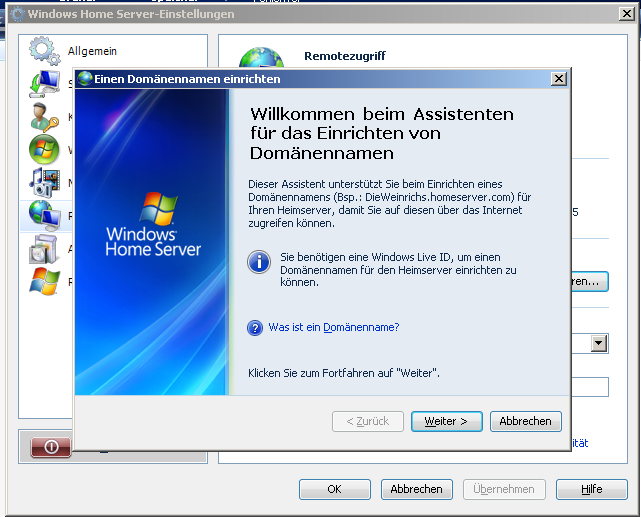Screen dimensions: 641x517
Task: Select the Allgemein gear icon in sidebar
Action: tap(44, 50)
